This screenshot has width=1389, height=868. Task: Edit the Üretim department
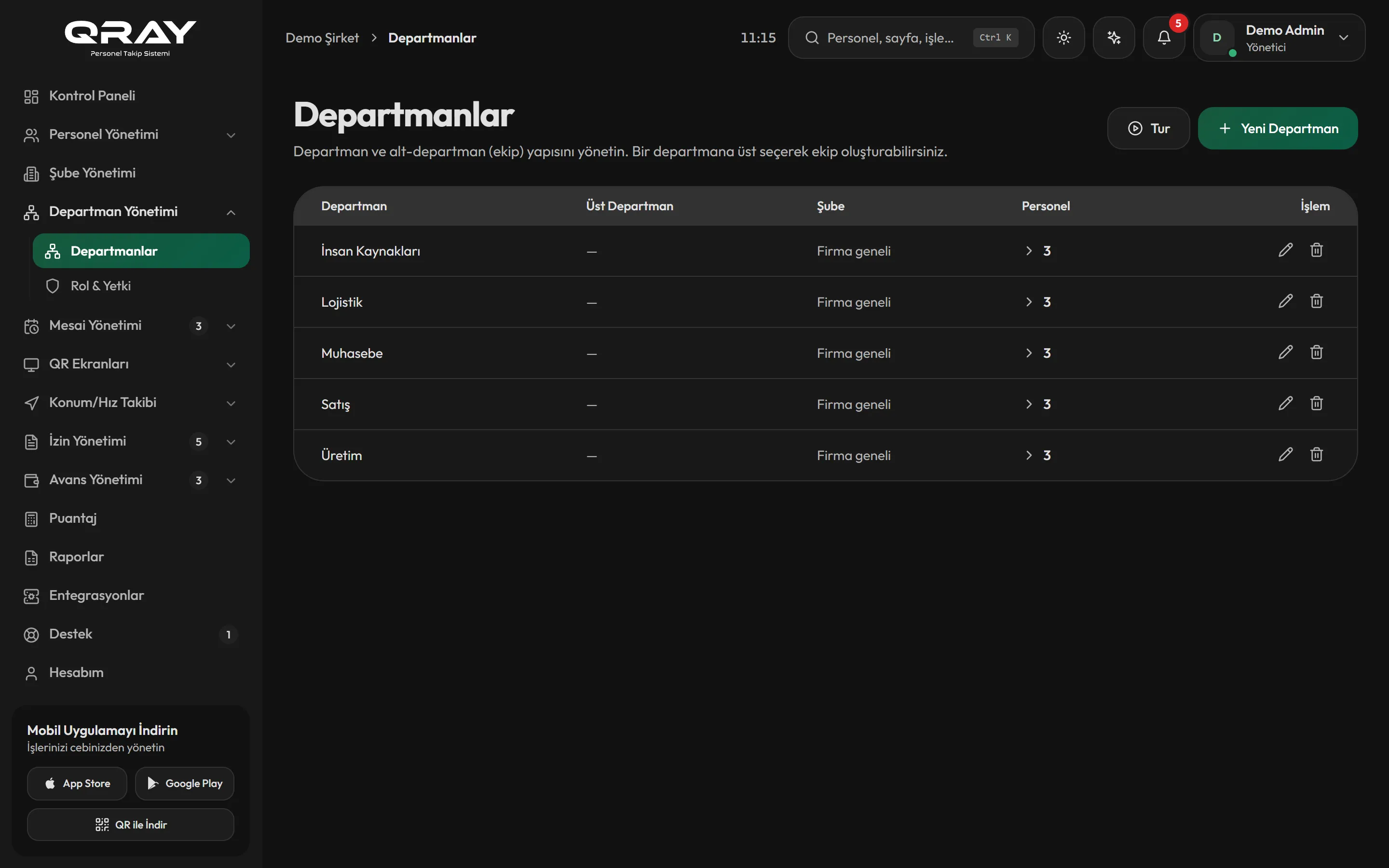tap(1286, 455)
